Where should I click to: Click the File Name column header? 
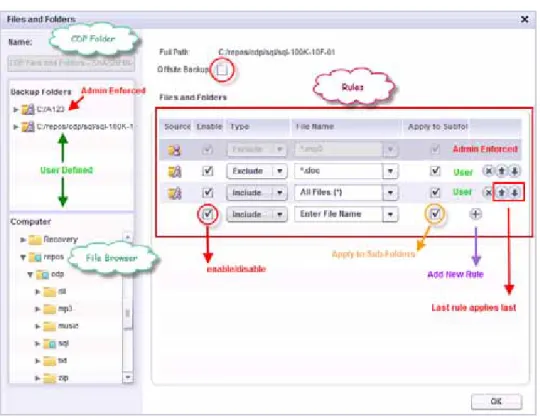coord(346,127)
